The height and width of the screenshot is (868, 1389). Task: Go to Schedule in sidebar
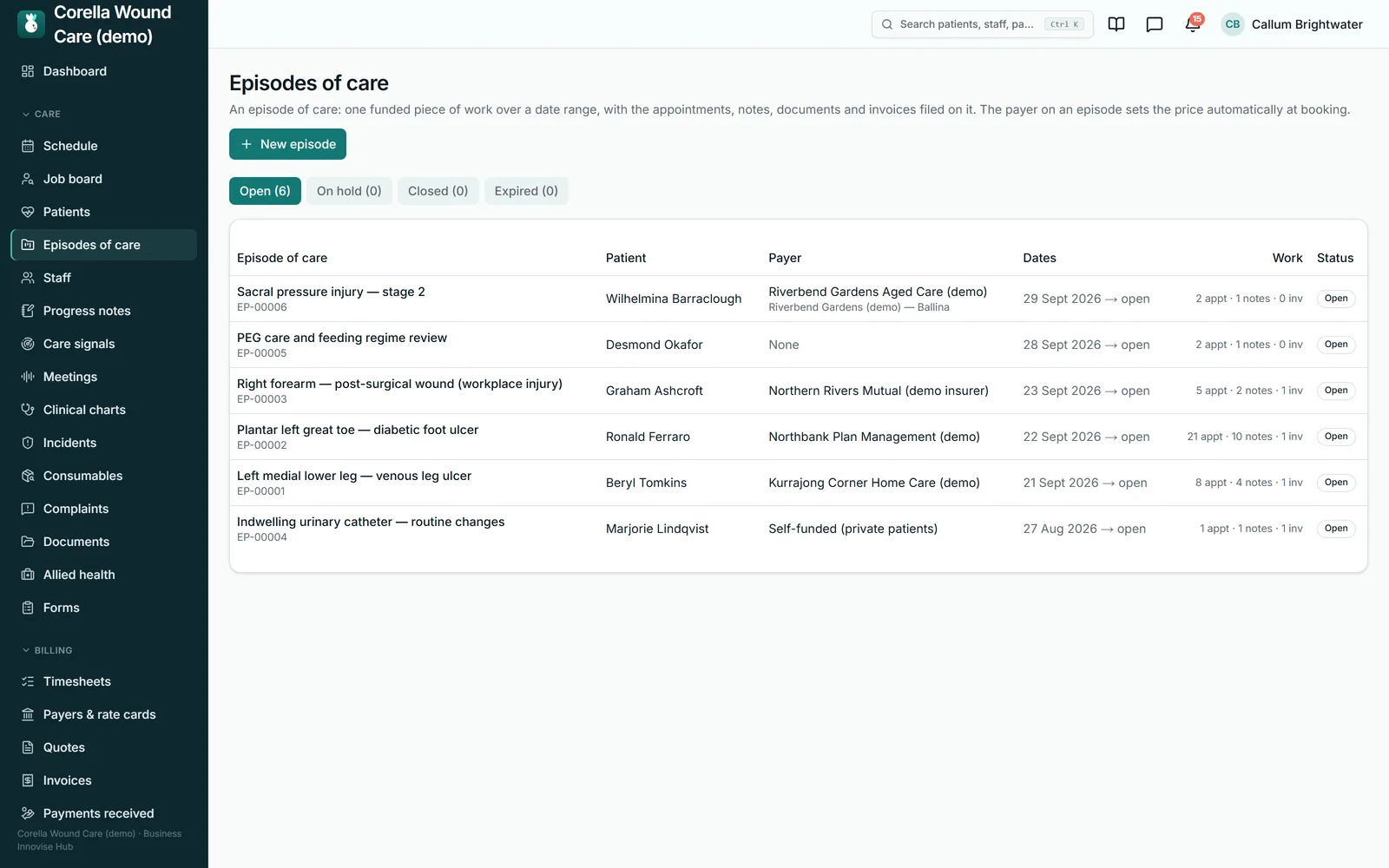tap(104, 146)
